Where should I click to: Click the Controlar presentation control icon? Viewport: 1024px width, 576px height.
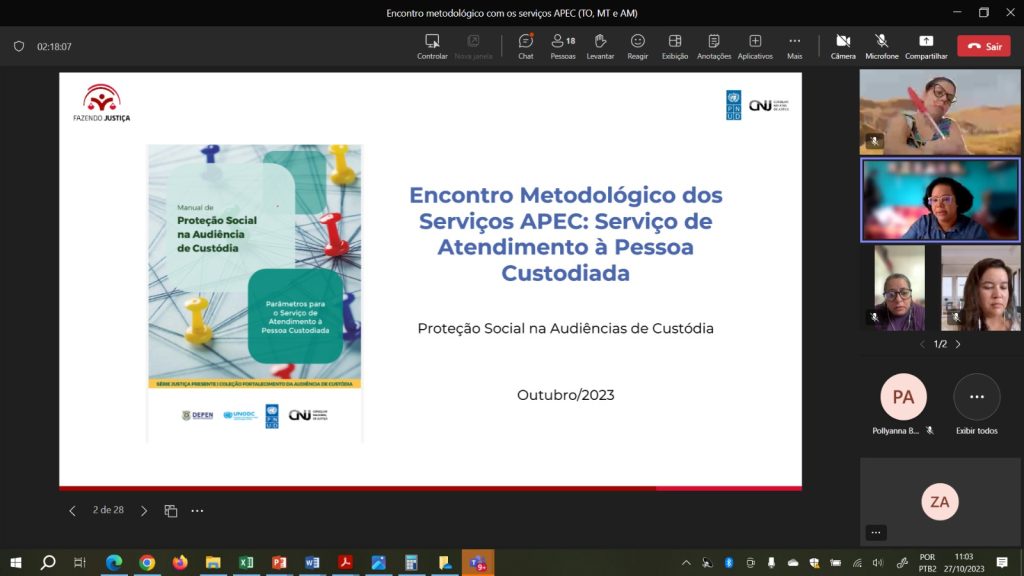coord(432,46)
